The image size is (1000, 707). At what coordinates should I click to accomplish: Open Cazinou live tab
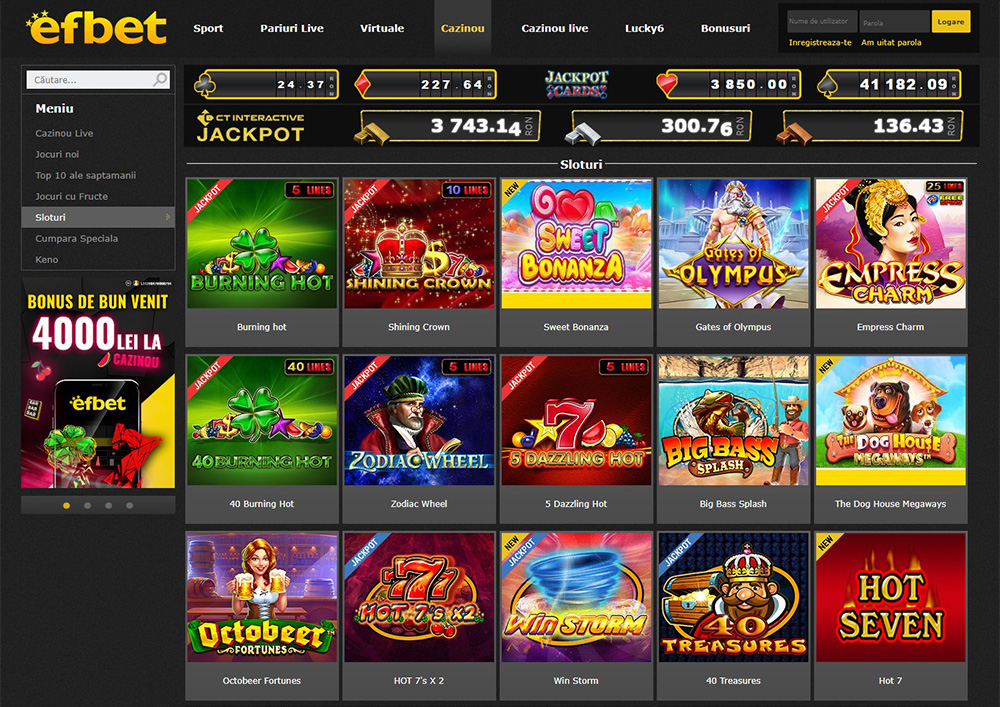point(554,28)
